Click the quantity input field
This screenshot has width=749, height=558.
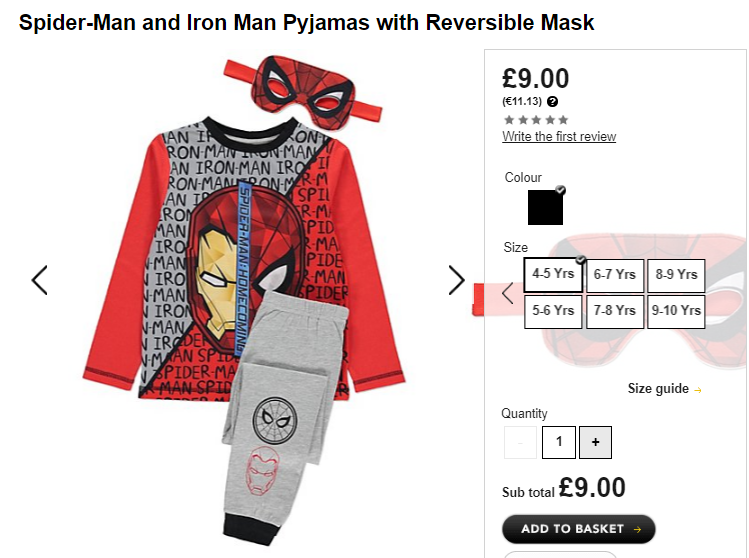click(x=558, y=442)
